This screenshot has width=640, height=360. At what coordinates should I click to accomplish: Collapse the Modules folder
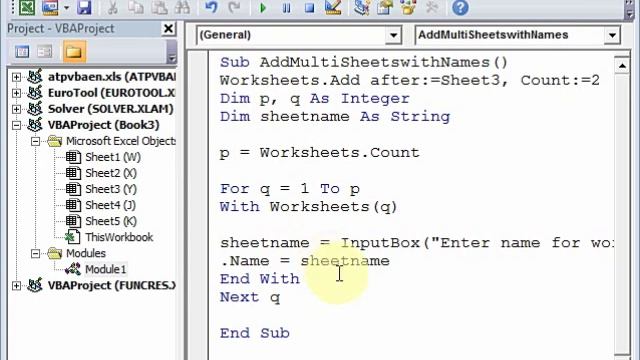36,253
